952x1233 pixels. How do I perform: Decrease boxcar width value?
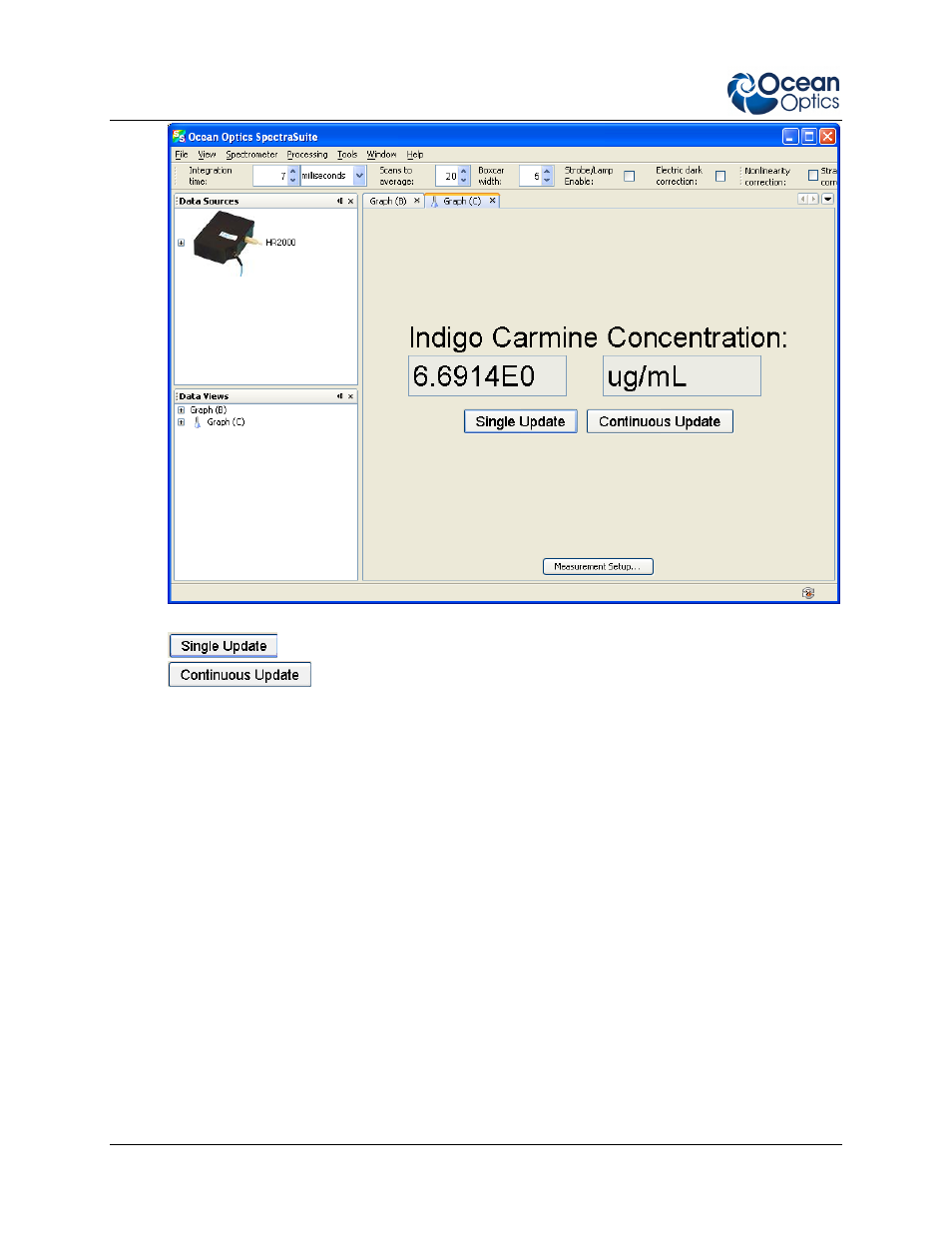tap(547, 181)
